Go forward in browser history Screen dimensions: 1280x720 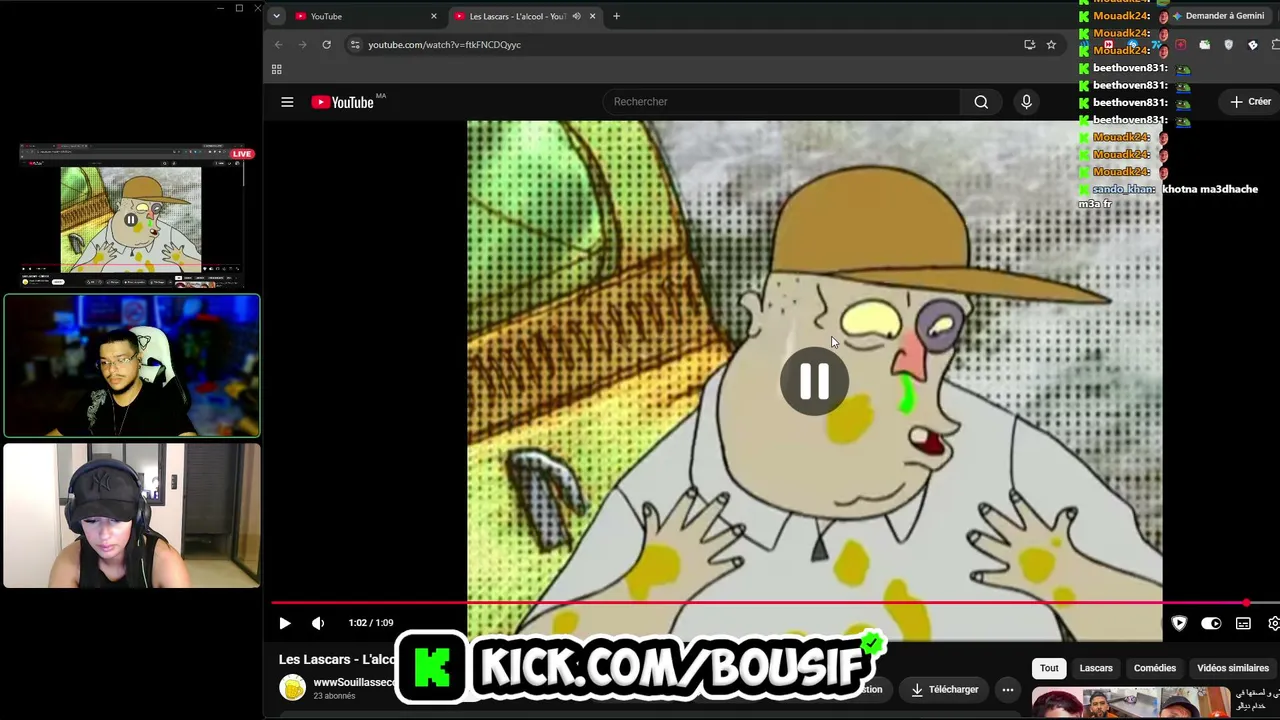[302, 45]
